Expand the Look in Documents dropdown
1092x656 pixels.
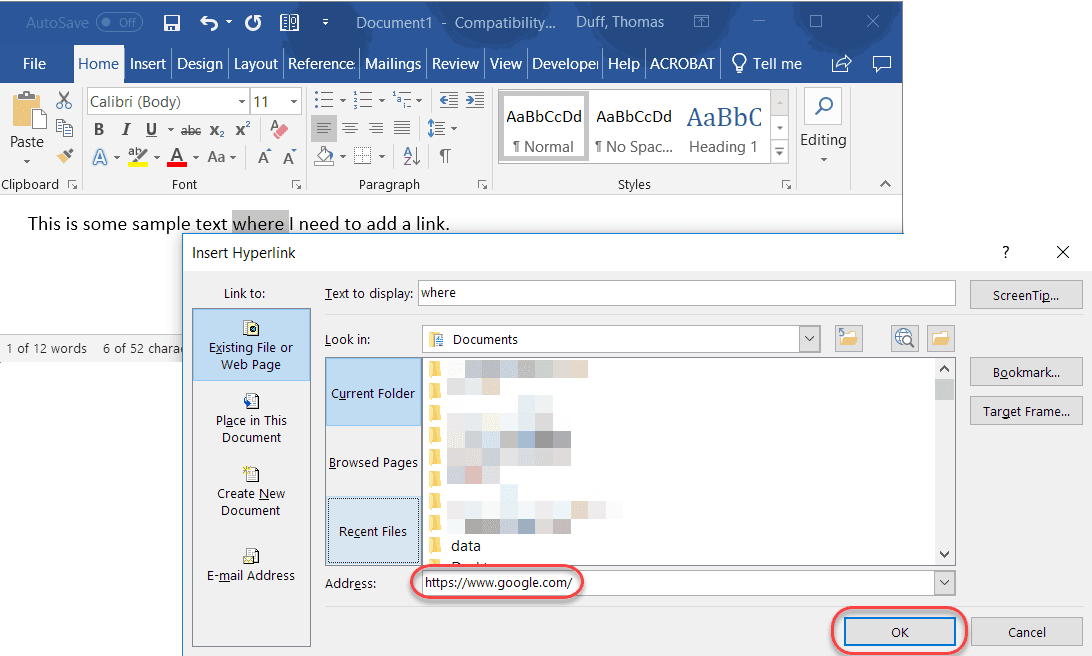[809, 339]
